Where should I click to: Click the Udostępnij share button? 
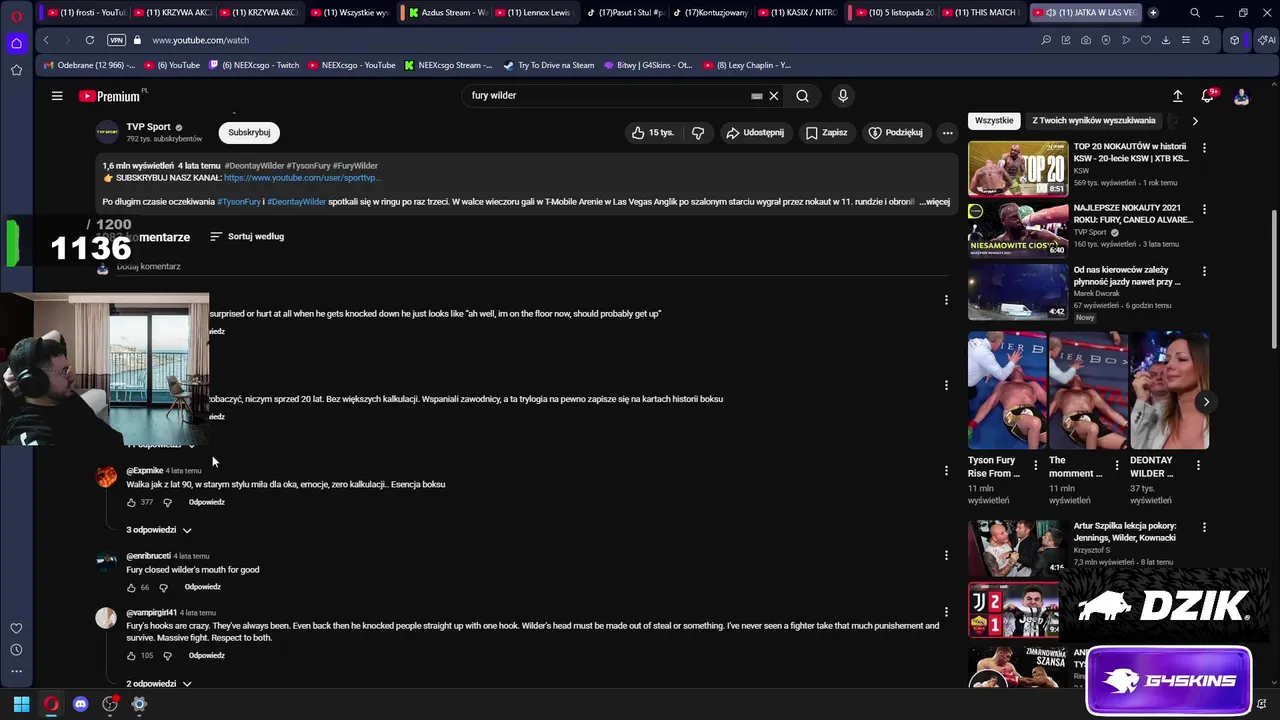tap(755, 132)
